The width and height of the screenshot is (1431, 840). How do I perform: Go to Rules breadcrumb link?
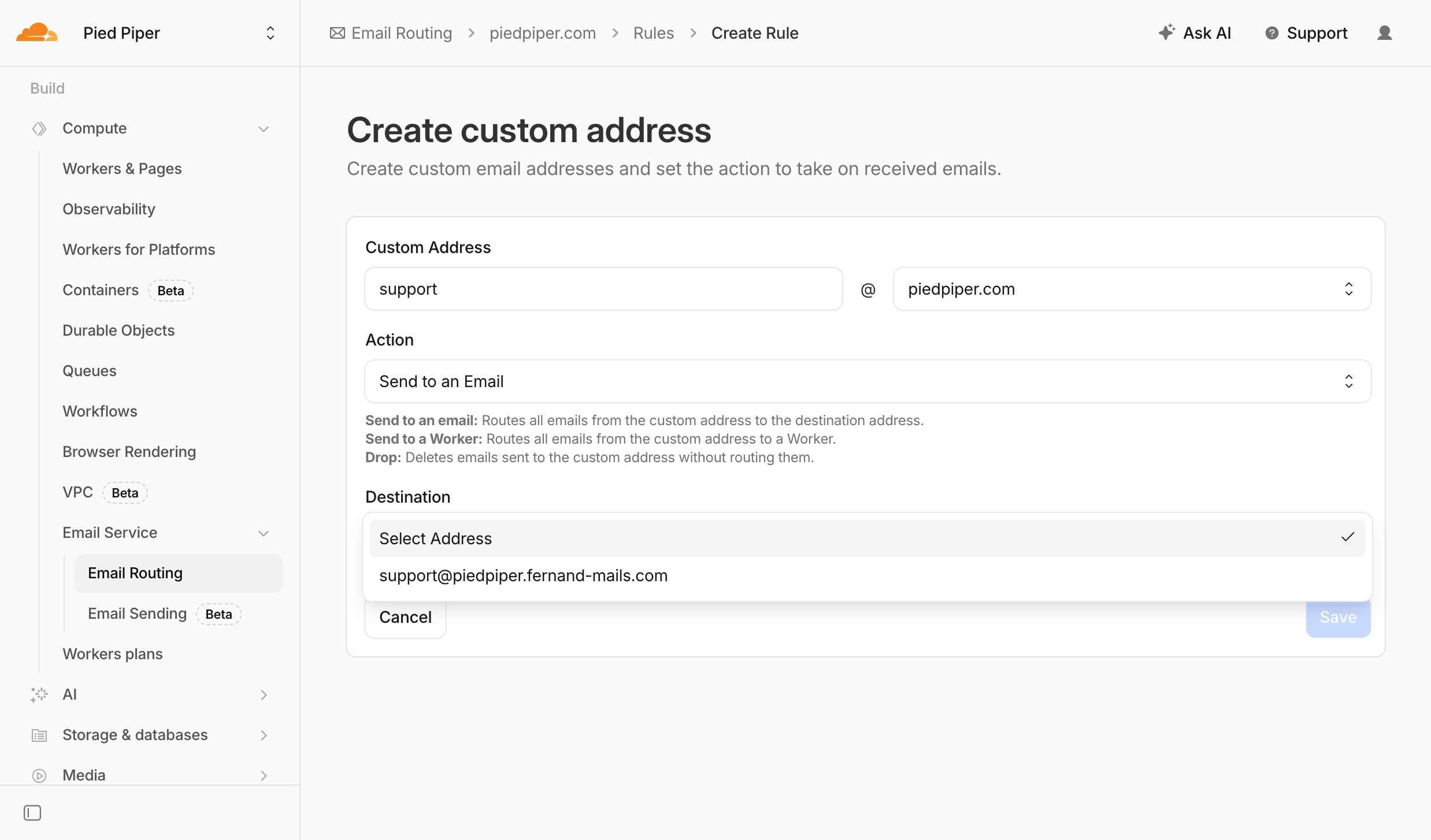[x=653, y=33]
